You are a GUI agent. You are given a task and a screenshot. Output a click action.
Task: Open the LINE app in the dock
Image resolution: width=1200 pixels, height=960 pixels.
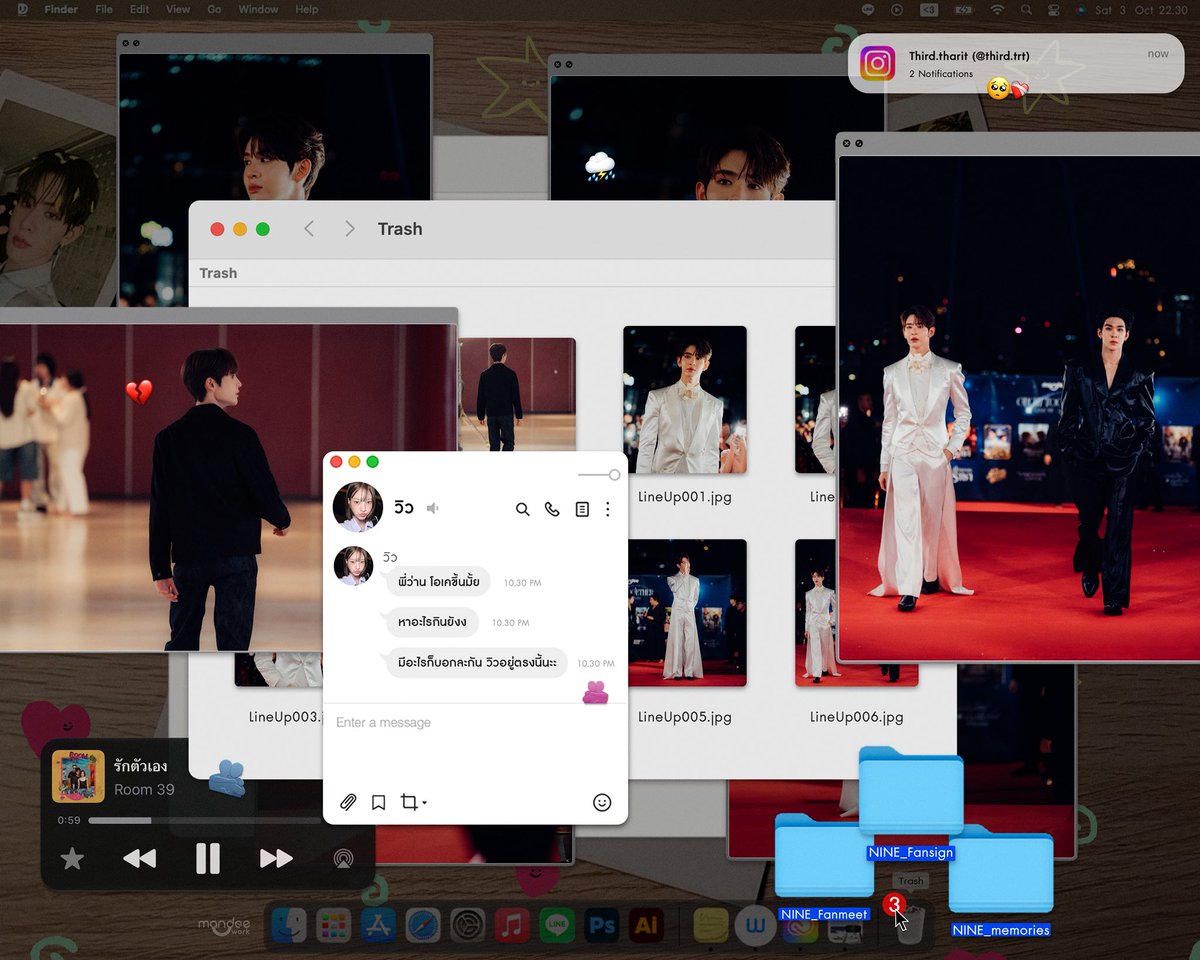tap(557, 926)
